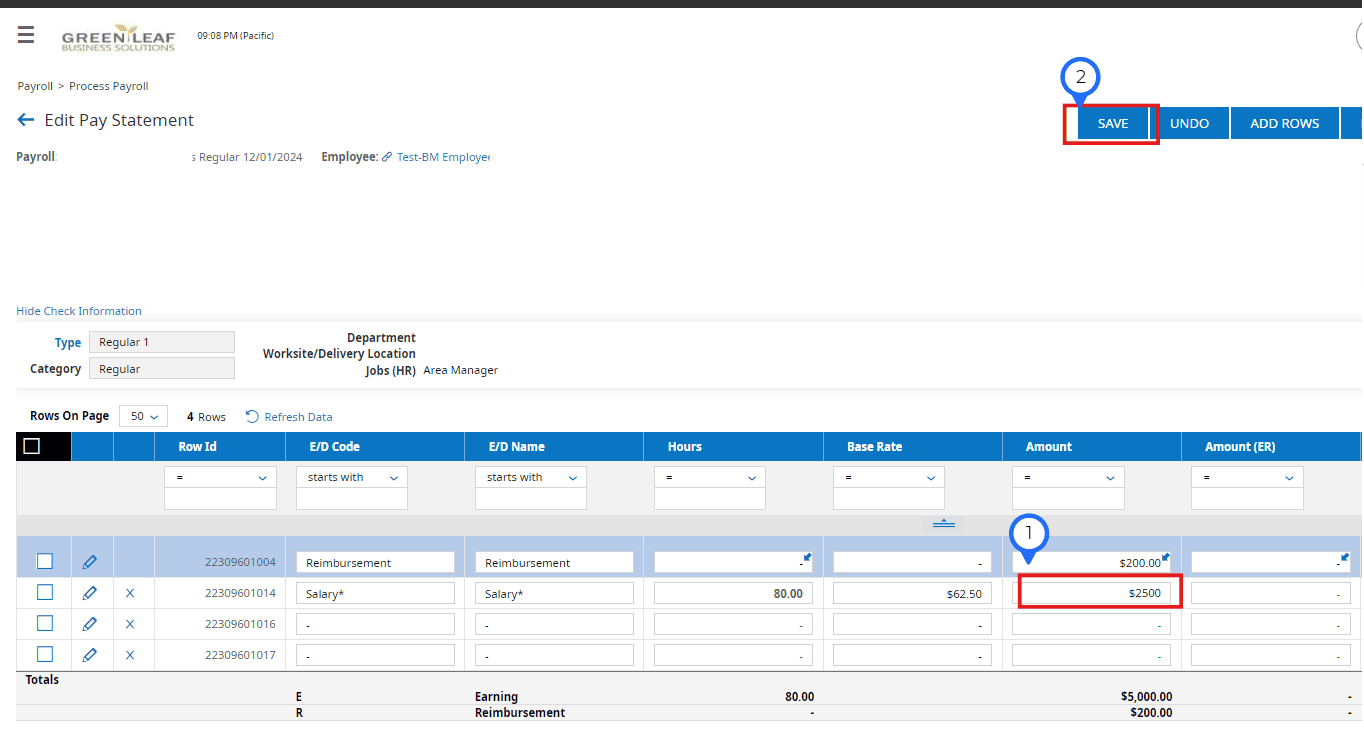The height and width of the screenshot is (750, 1364).
Task: Click the ADD ROWS button
Action: tap(1285, 123)
